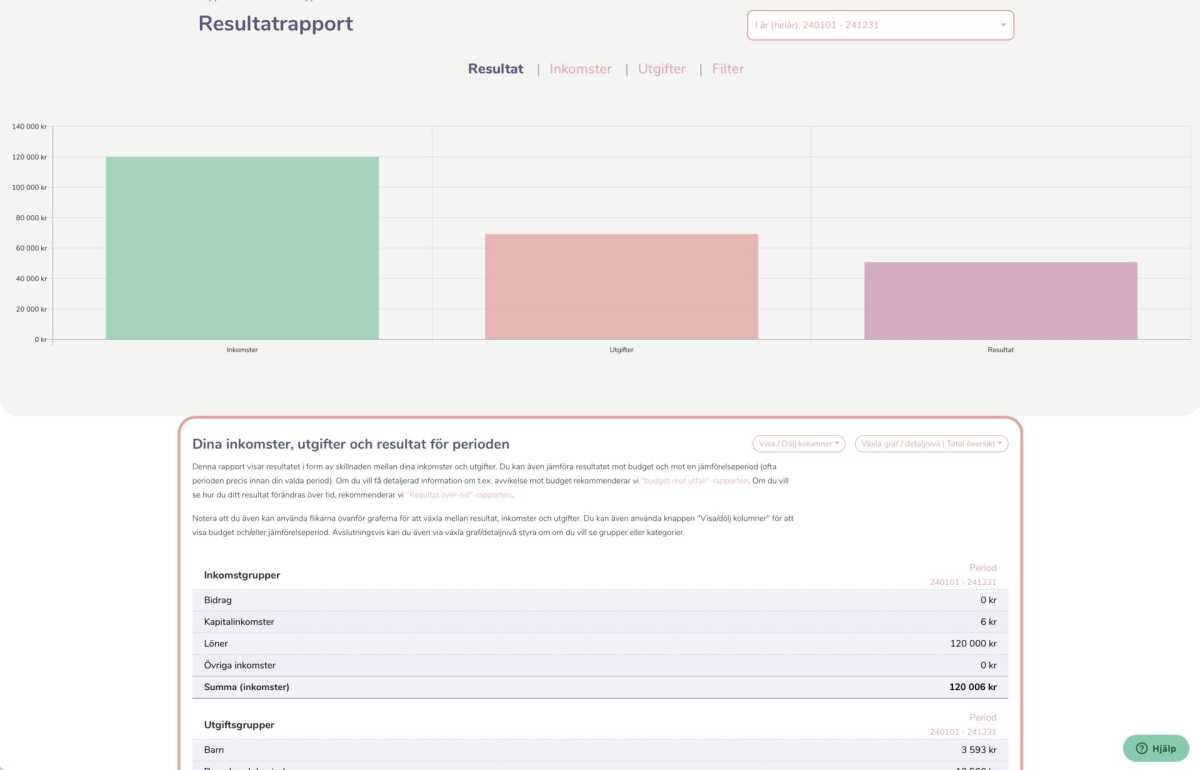
Task: Click the purple Resultat bar in chart
Action: 1000,300
